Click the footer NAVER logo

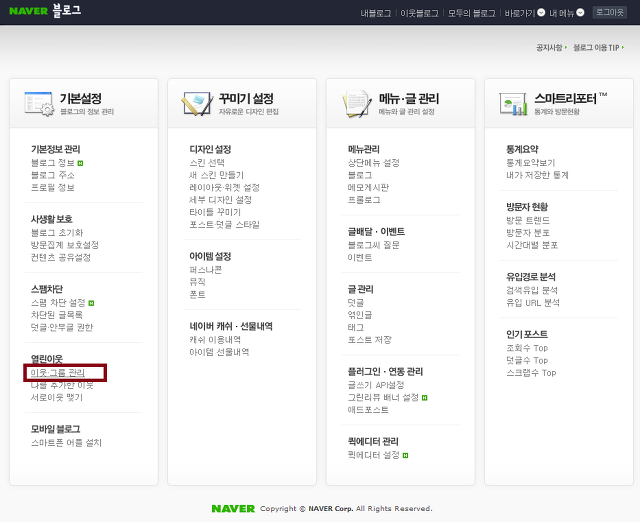point(233,509)
